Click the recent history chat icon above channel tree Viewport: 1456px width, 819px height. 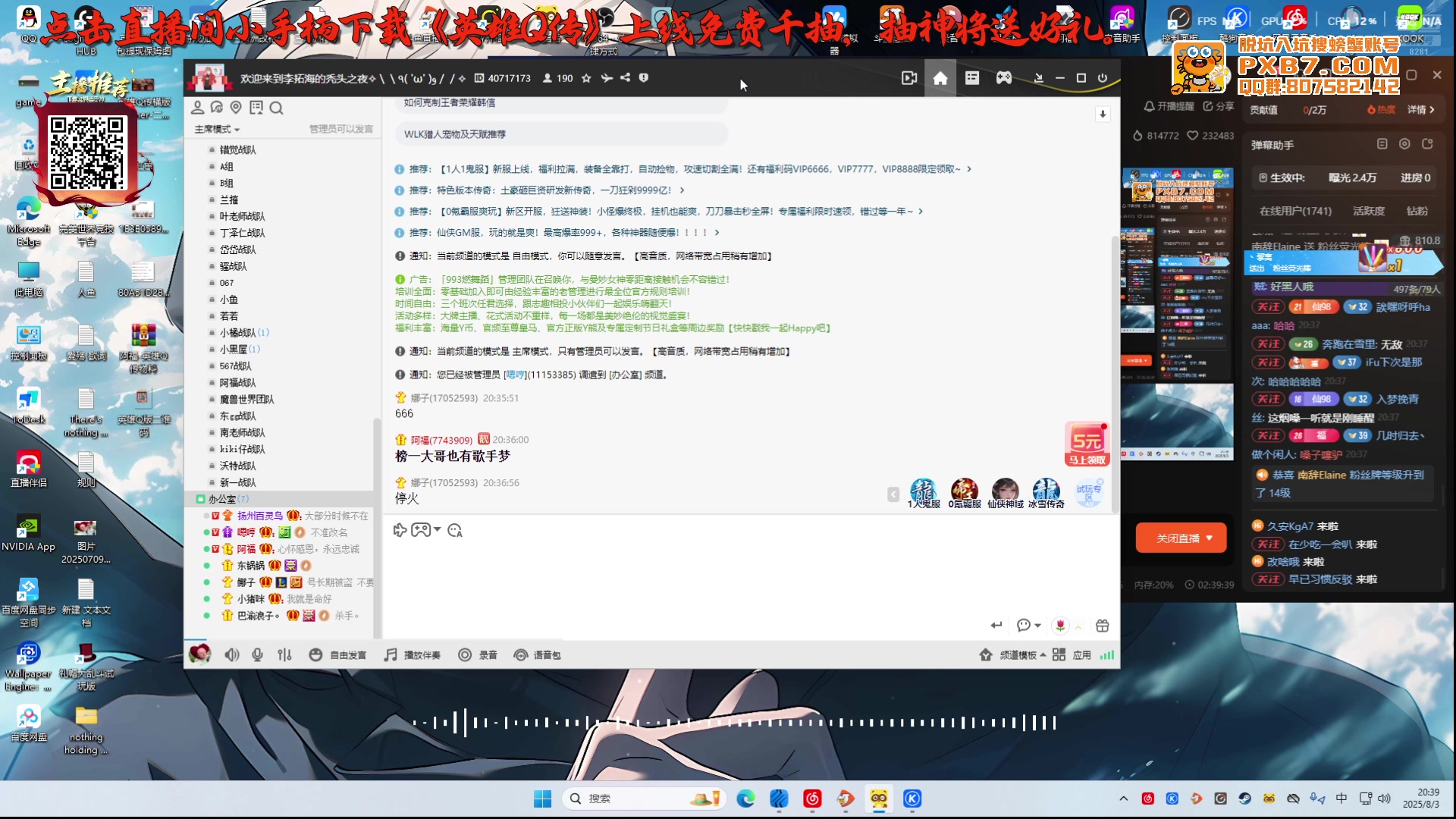point(217,108)
